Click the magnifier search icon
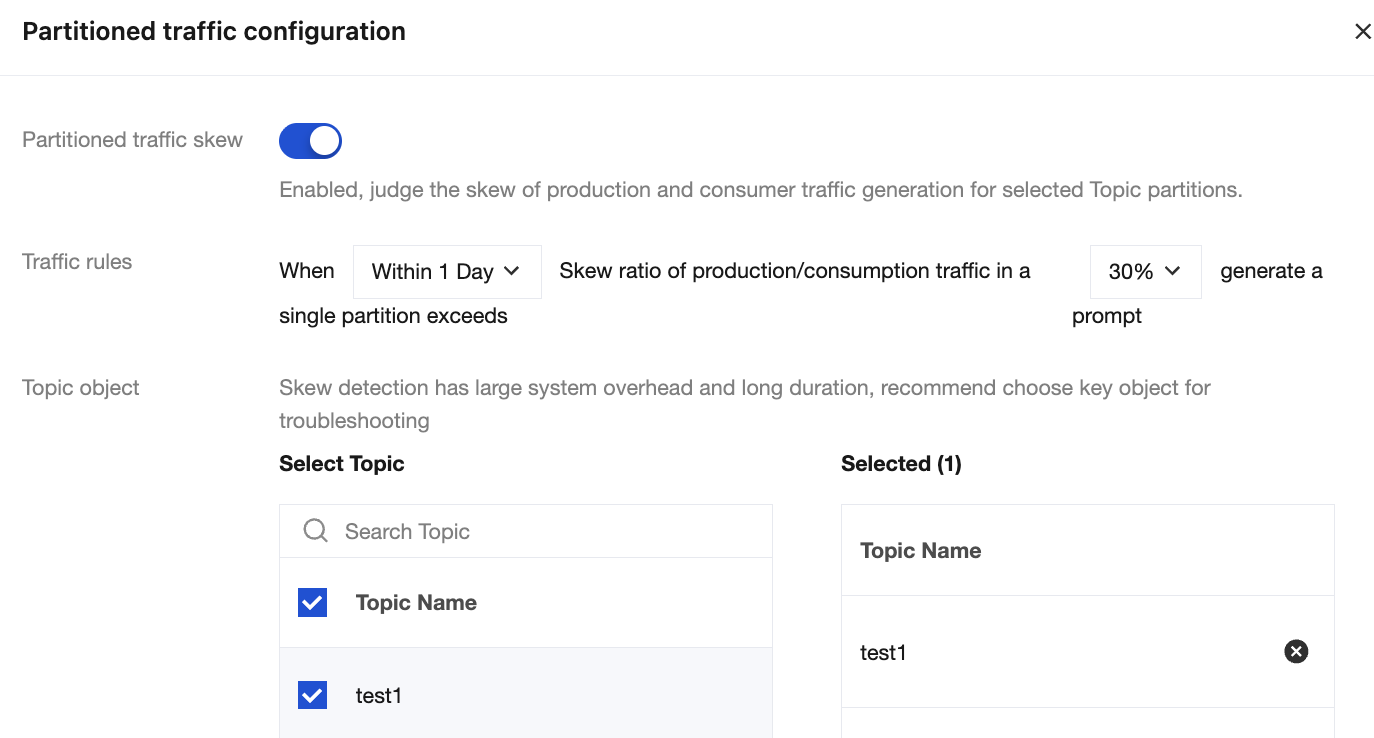The image size is (1374, 738). click(x=315, y=531)
